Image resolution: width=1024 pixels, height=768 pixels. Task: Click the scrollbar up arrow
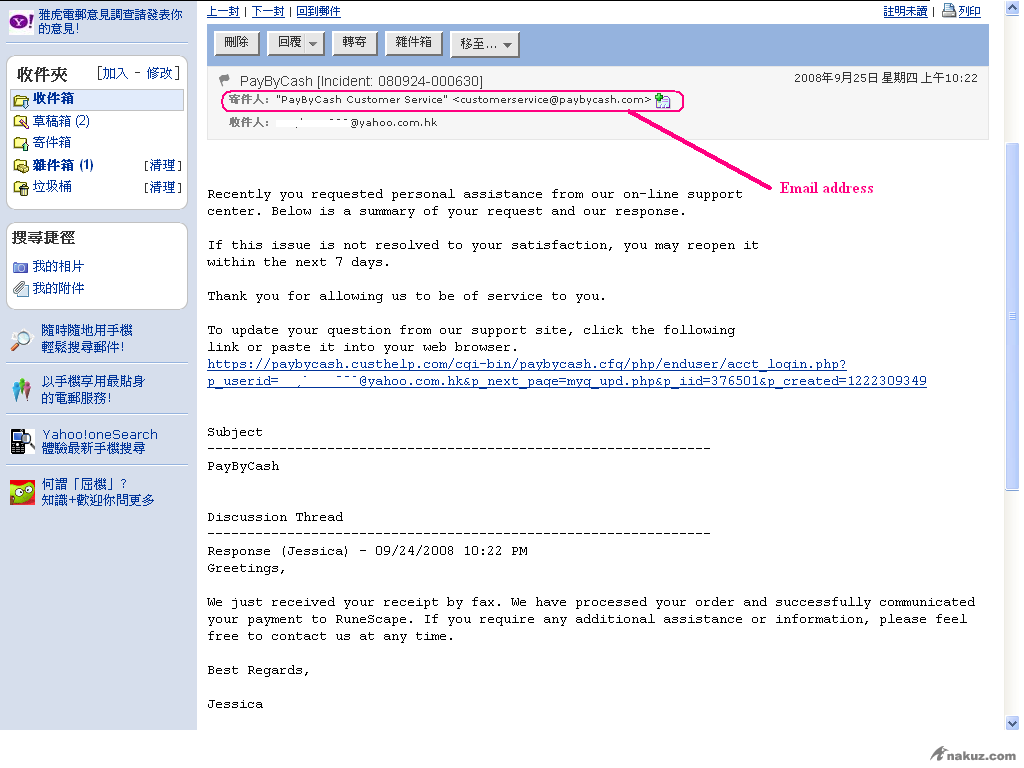(1012, 7)
